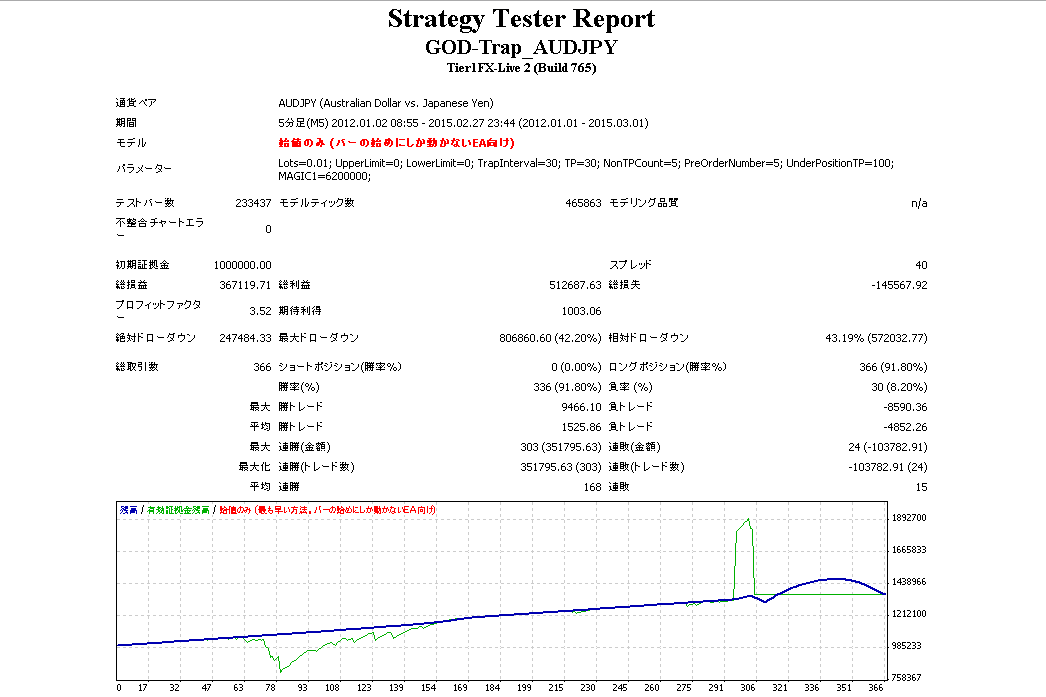1046x697 pixels.
Task: Click the model ticks value 465863
Action: pos(583,203)
